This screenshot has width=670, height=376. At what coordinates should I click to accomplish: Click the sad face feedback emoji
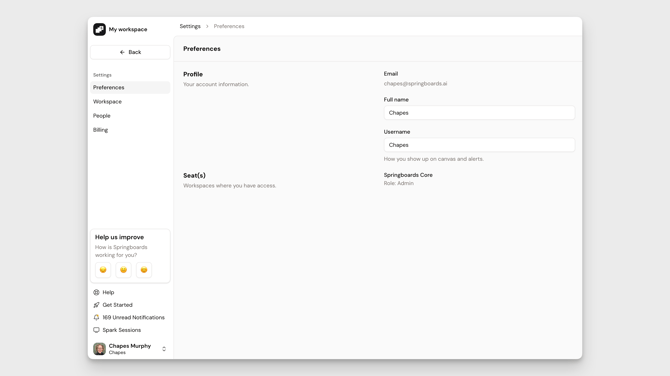click(x=103, y=270)
